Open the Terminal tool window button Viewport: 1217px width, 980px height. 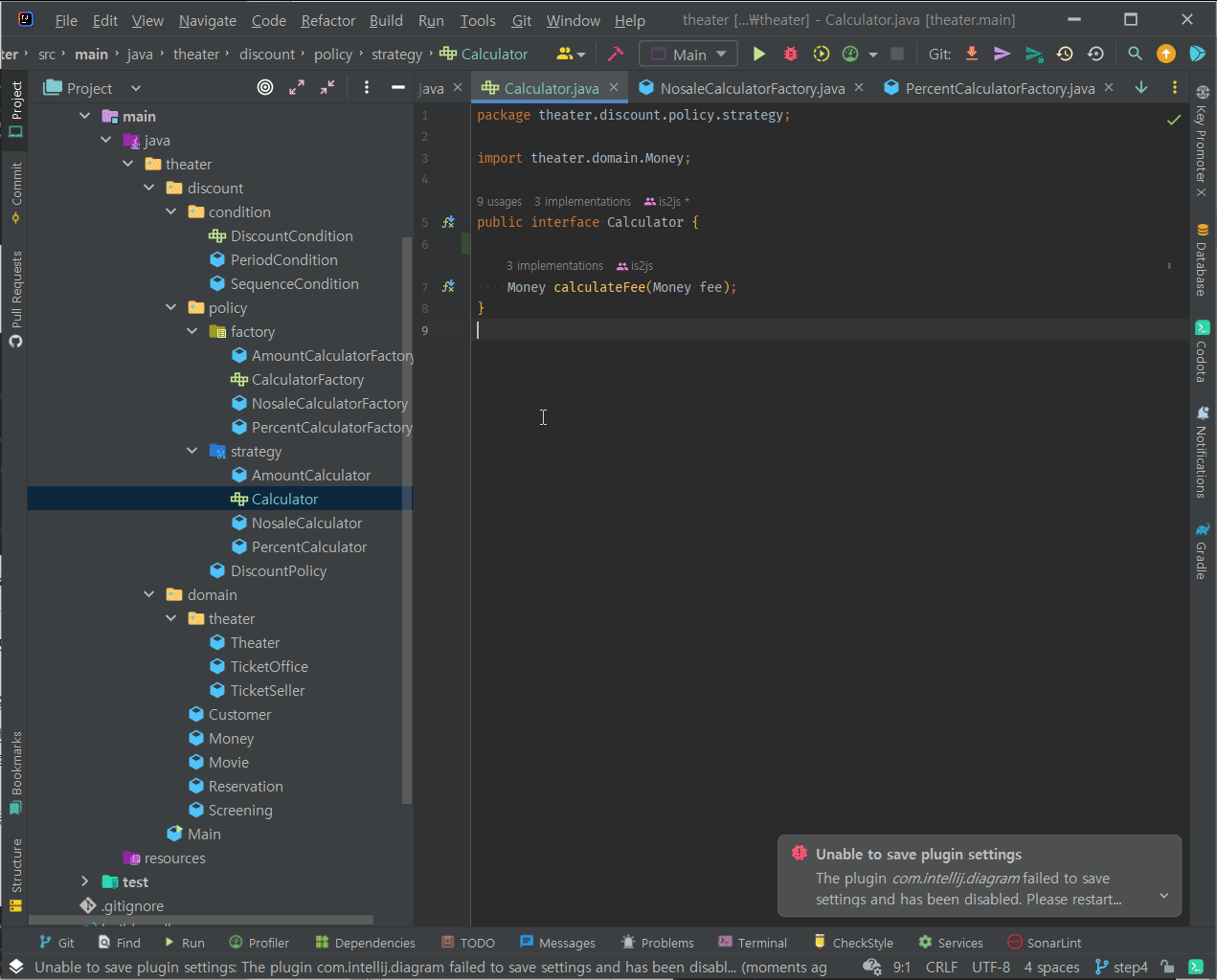pos(753,943)
